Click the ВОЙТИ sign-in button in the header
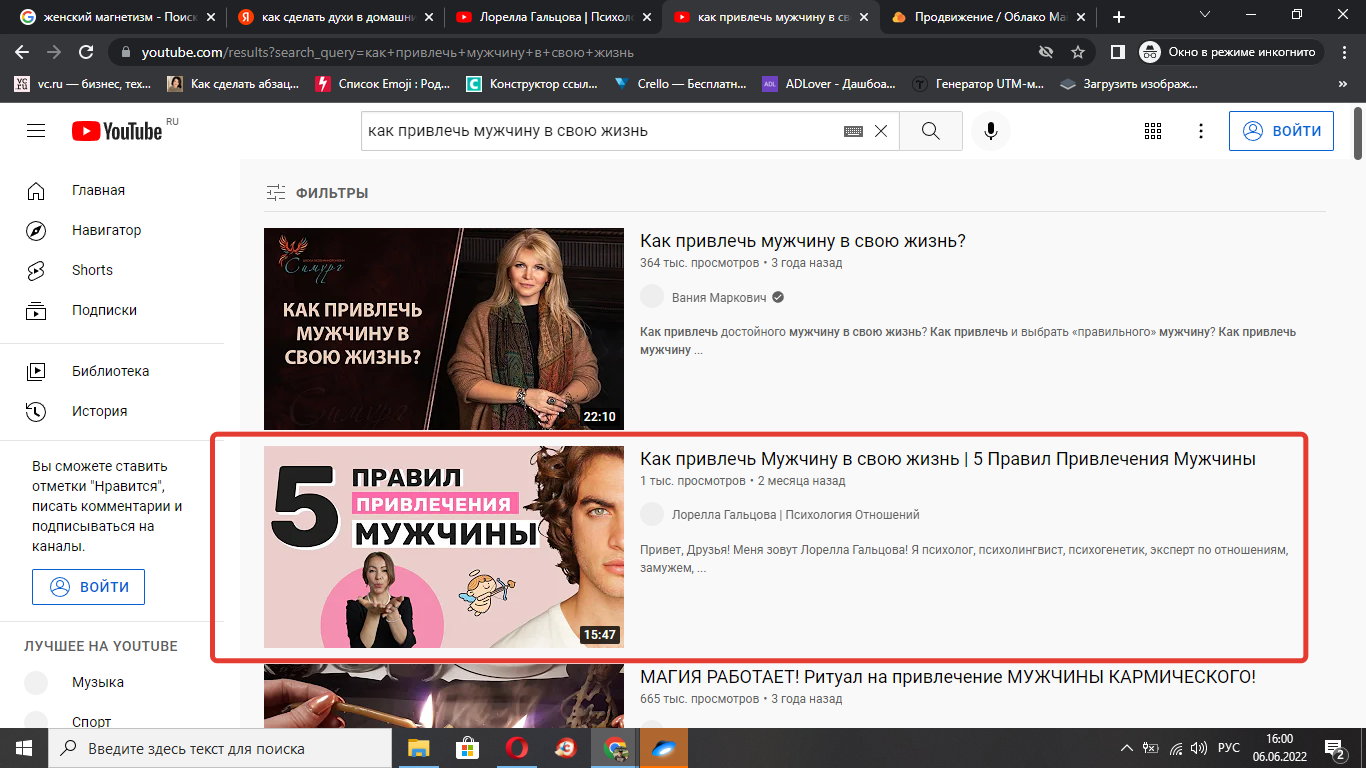Viewport: 1366px width, 768px height. (1281, 131)
